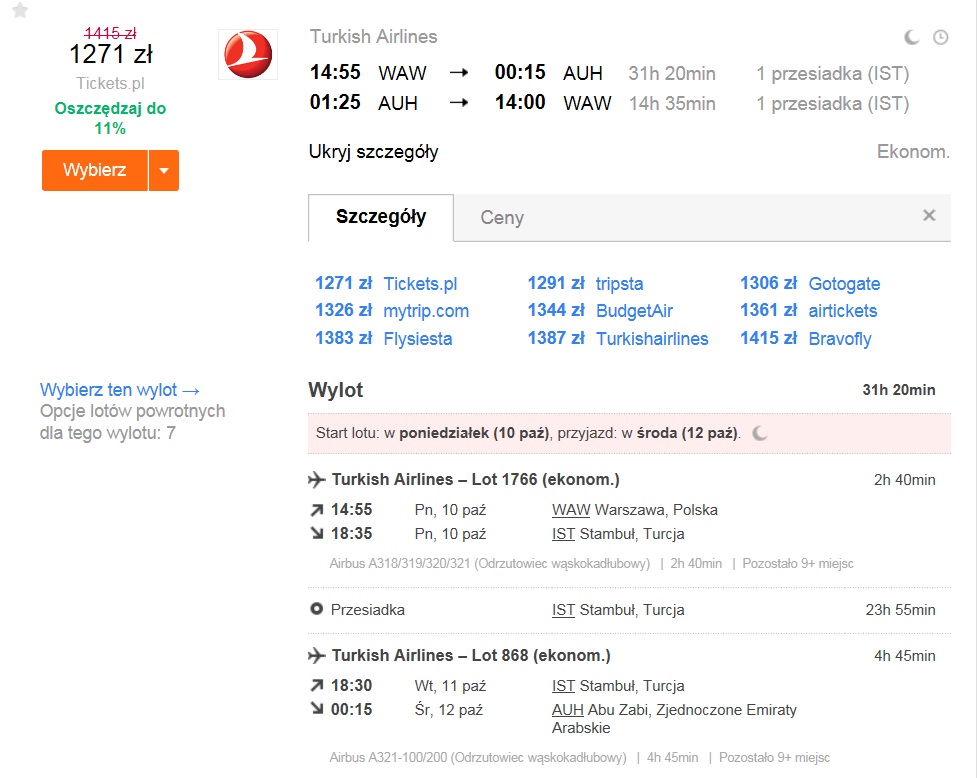Click the long-duration clock icon
Image resolution: width=979 pixels, height=778 pixels.
[x=940, y=37]
